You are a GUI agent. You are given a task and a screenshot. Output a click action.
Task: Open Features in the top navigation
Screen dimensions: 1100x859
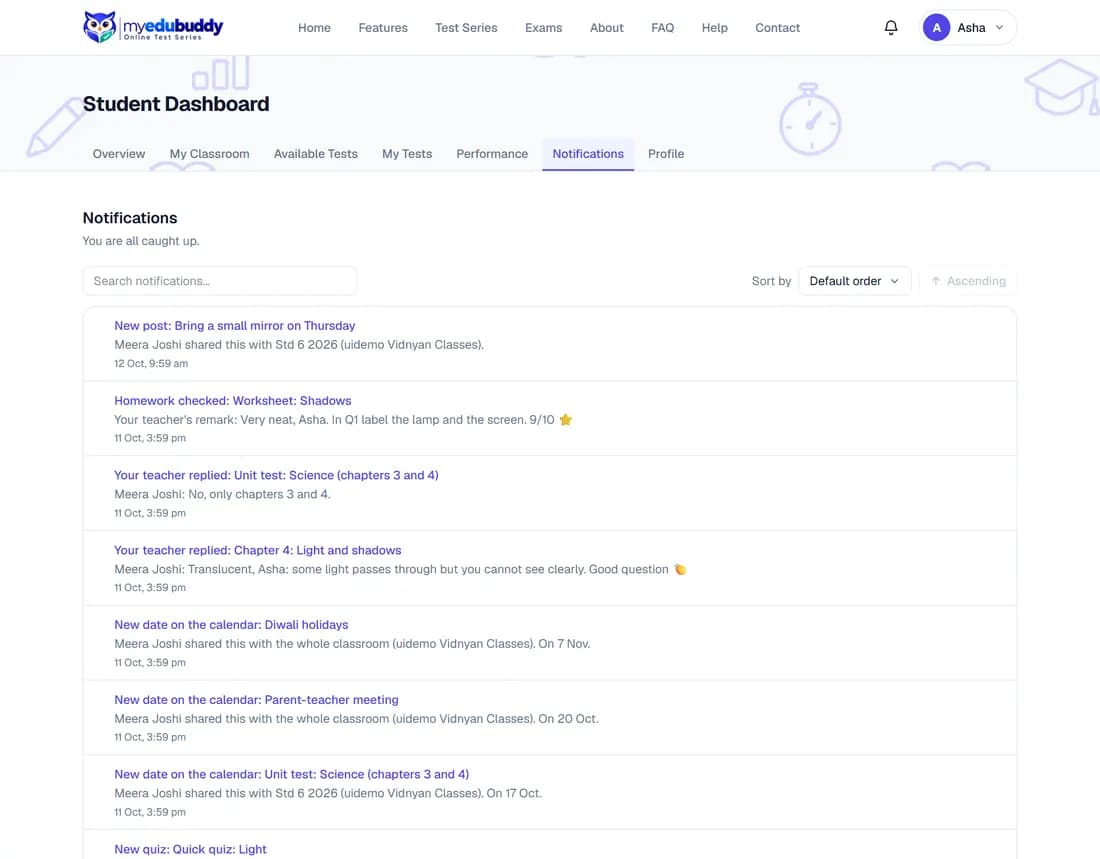[382, 27]
